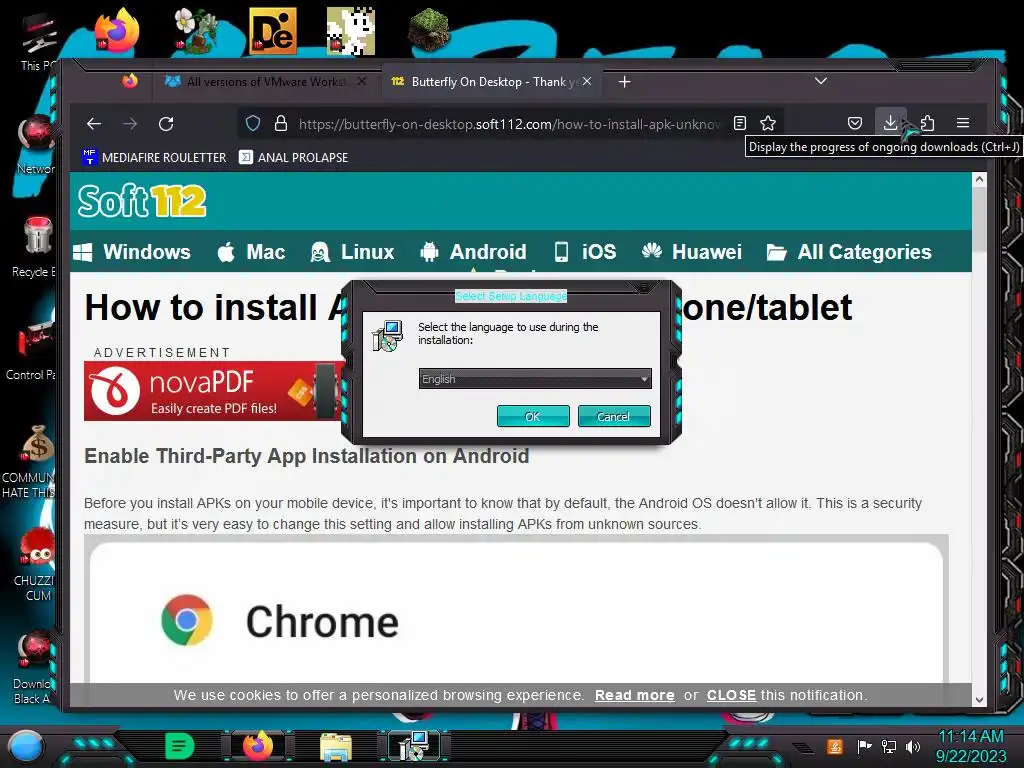This screenshot has height=768, width=1024.
Task: Open the pixel dog desktop shortcut
Action: tap(351, 31)
